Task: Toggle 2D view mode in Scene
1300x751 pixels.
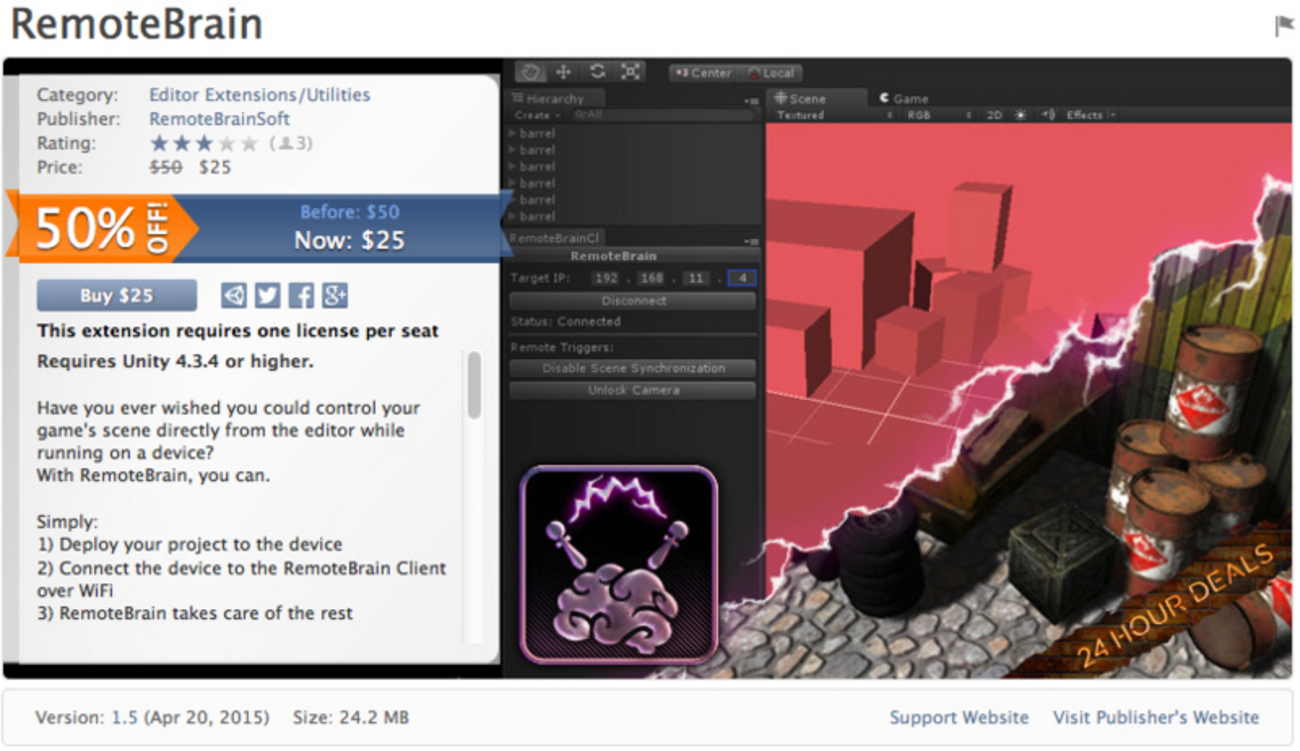Action: [994, 115]
